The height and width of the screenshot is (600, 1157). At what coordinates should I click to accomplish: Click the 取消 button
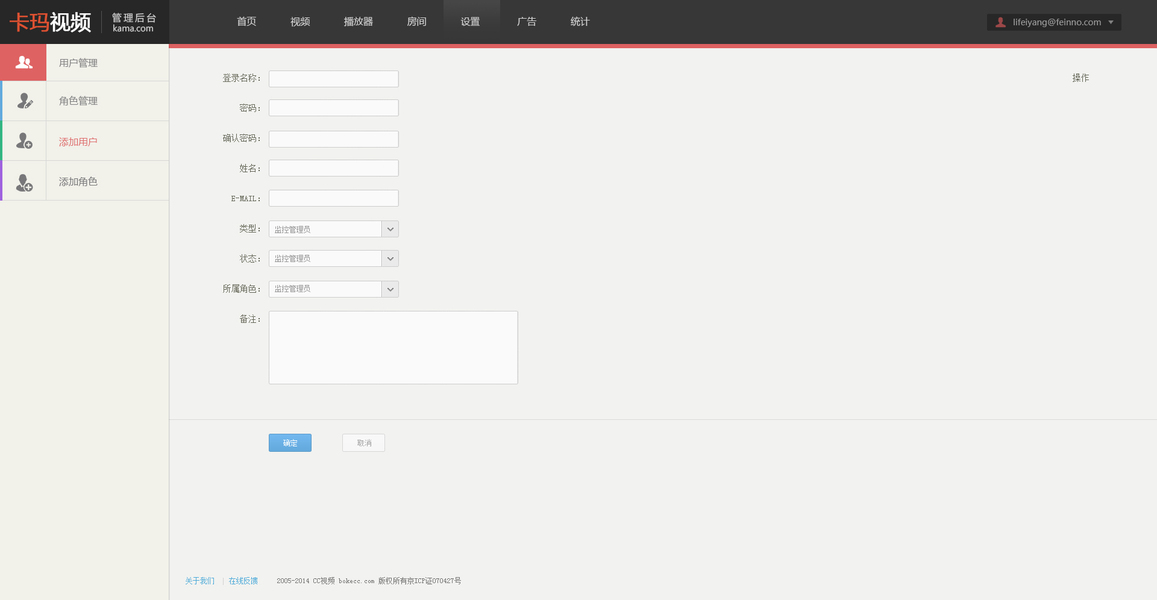click(364, 443)
